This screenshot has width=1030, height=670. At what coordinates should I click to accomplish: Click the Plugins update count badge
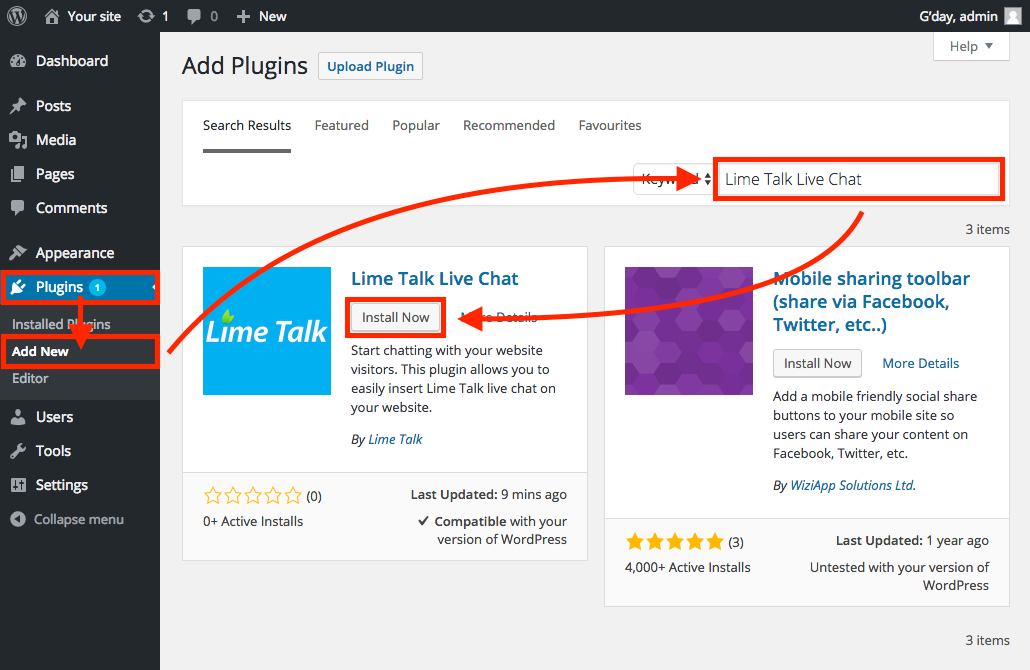pos(97,287)
